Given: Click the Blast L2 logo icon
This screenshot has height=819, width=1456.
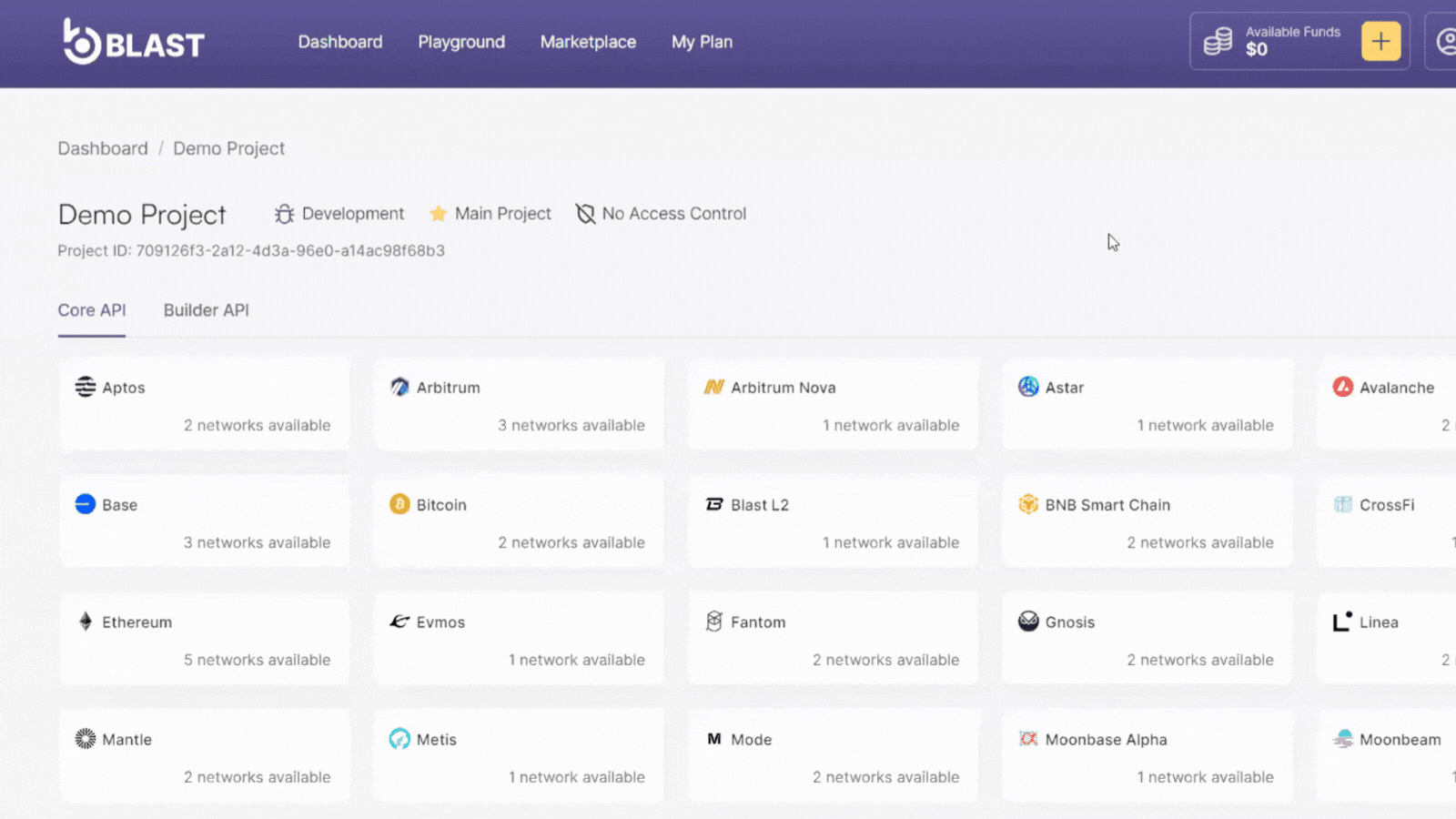Looking at the screenshot, I should (714, 504).
